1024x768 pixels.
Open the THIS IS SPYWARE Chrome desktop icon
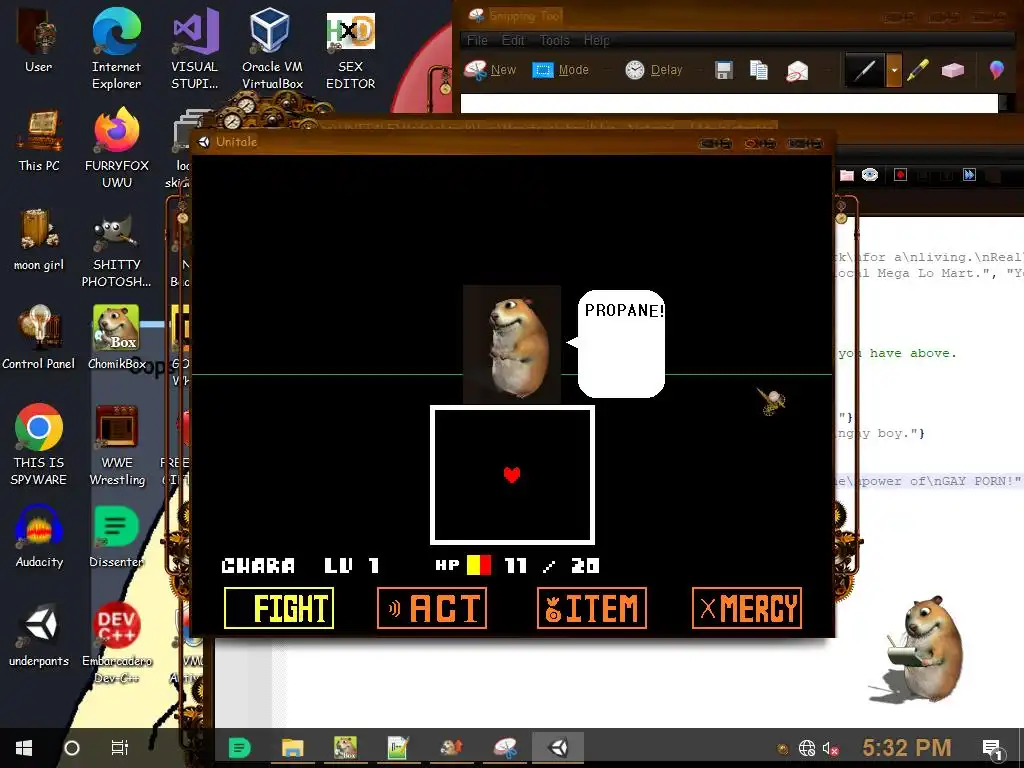tap(39, 444)
